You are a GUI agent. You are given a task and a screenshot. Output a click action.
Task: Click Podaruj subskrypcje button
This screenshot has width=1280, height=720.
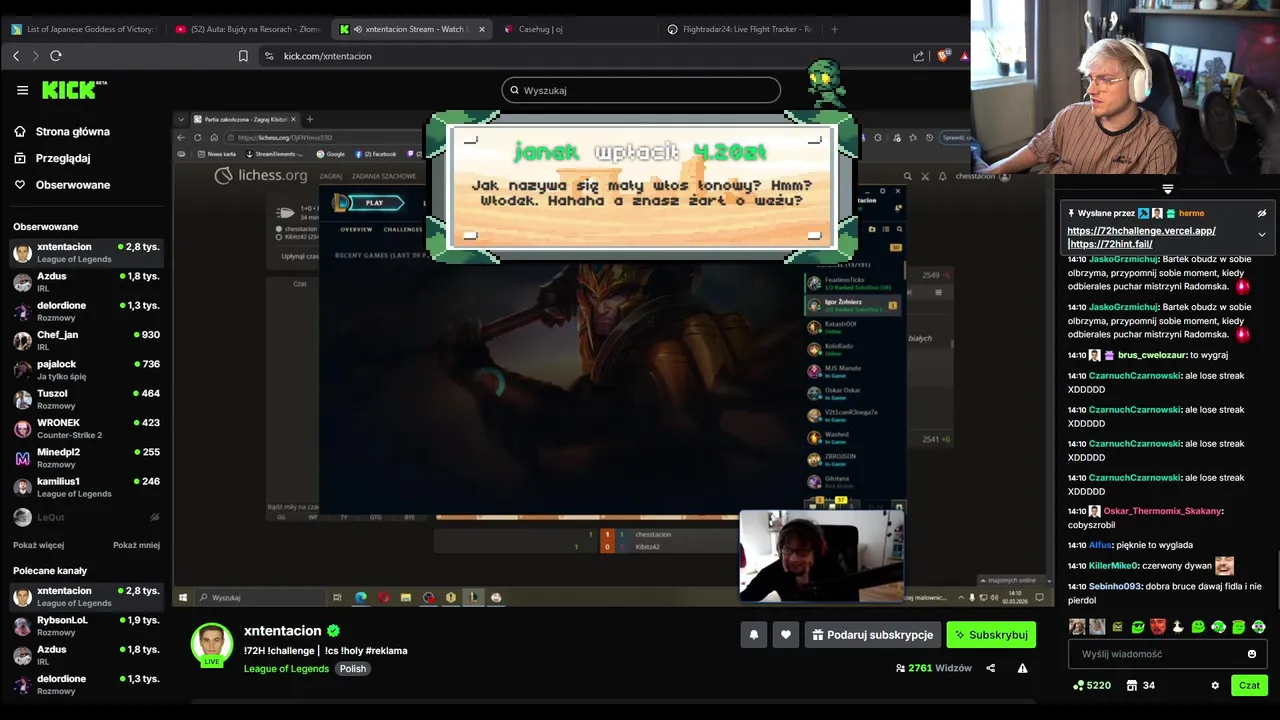(x=873, y=635)
